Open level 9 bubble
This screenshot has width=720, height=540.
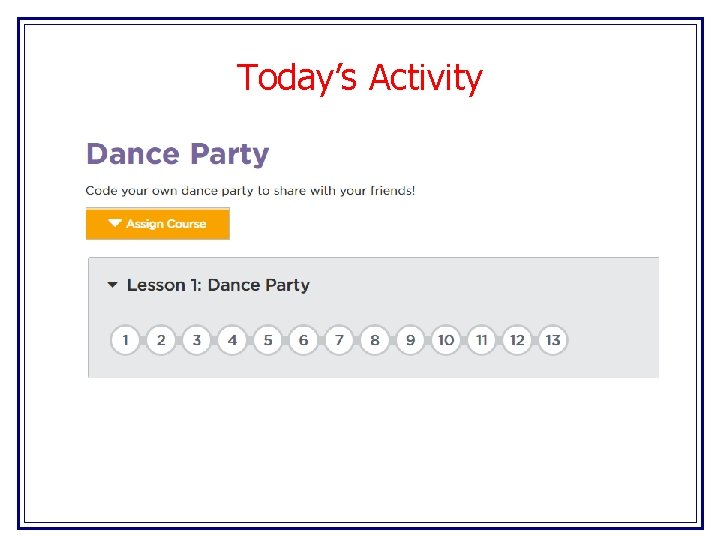click(410, 340)
